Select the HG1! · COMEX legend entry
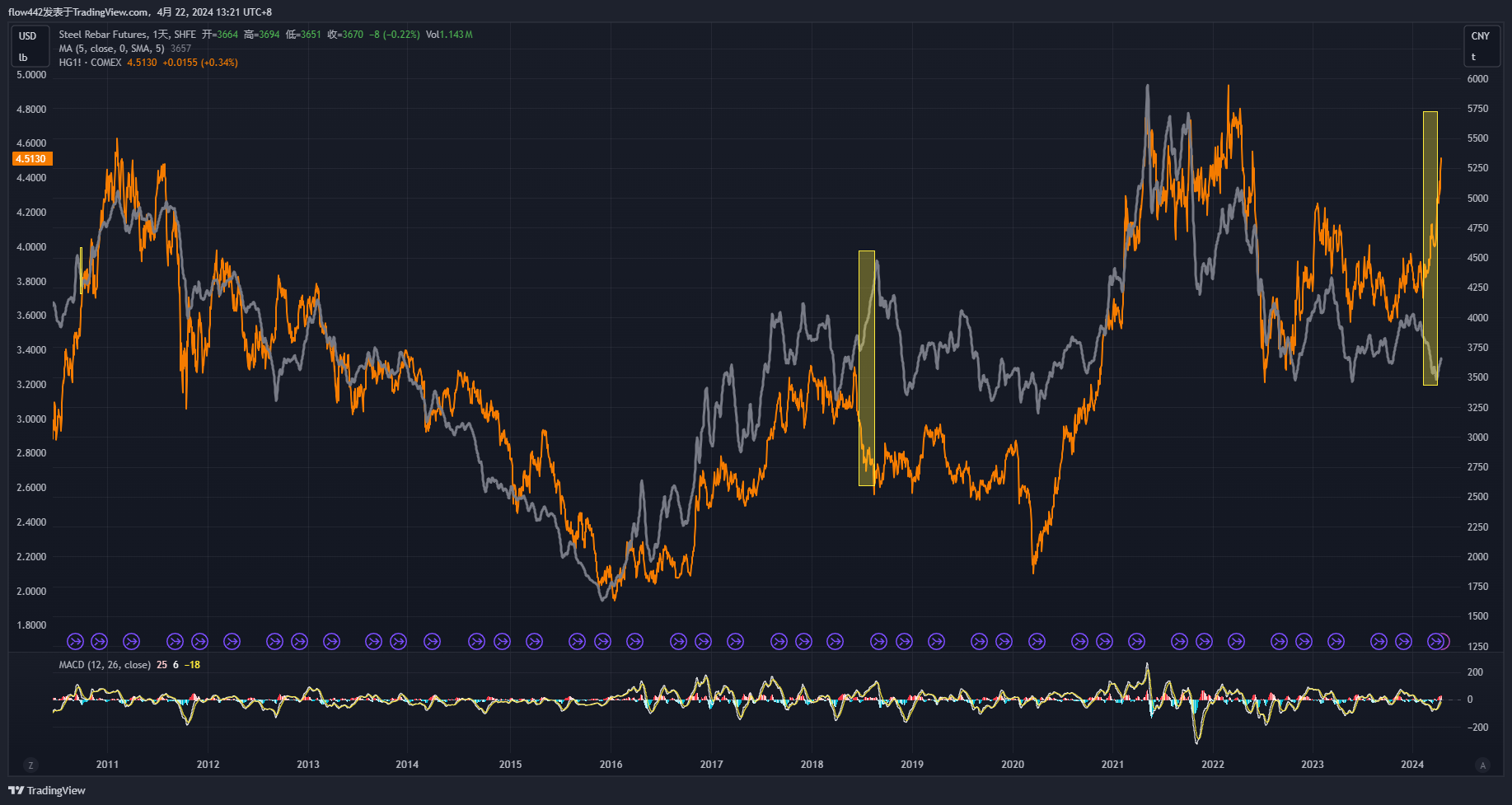 [x=90, y=63]
